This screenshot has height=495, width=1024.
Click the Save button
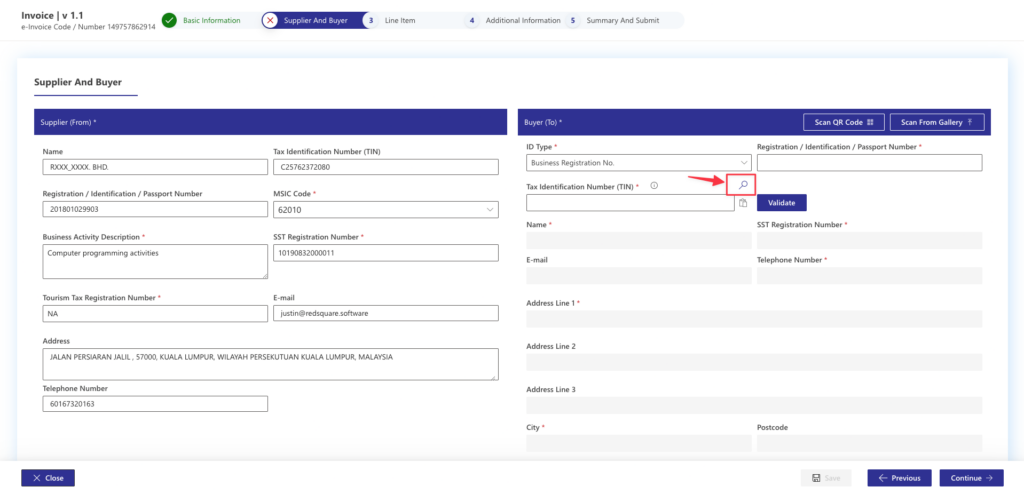coord(826,478)
